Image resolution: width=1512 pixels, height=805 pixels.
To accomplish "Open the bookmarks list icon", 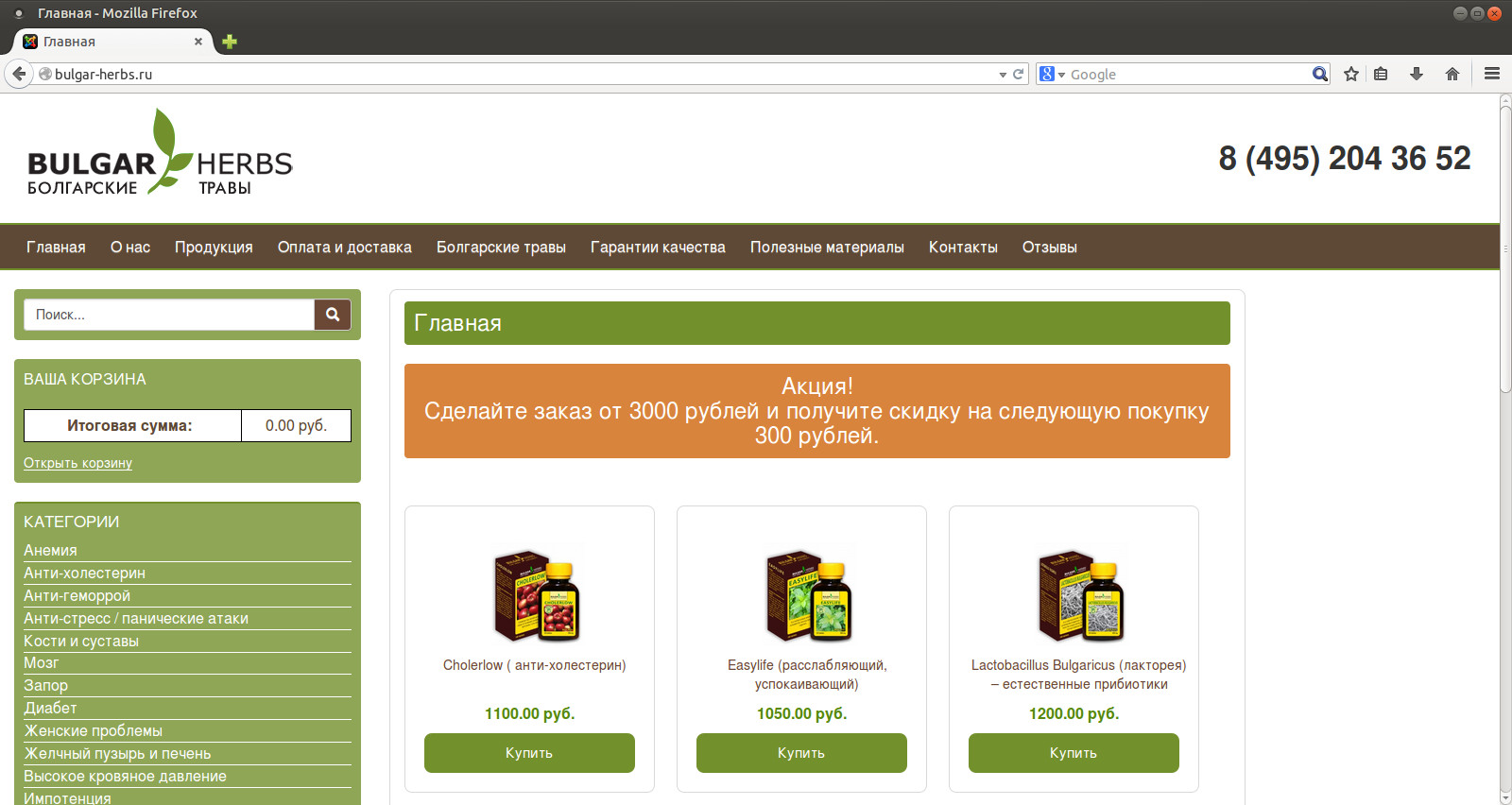I will 1381,74.
